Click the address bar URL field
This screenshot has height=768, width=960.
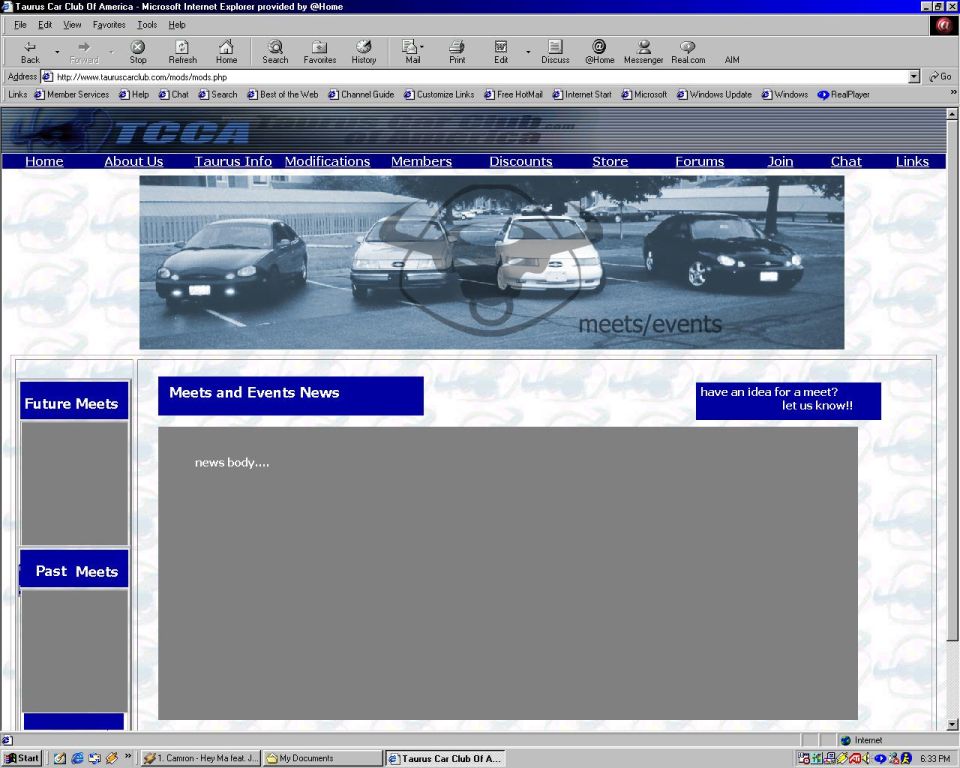pos(481,77)
